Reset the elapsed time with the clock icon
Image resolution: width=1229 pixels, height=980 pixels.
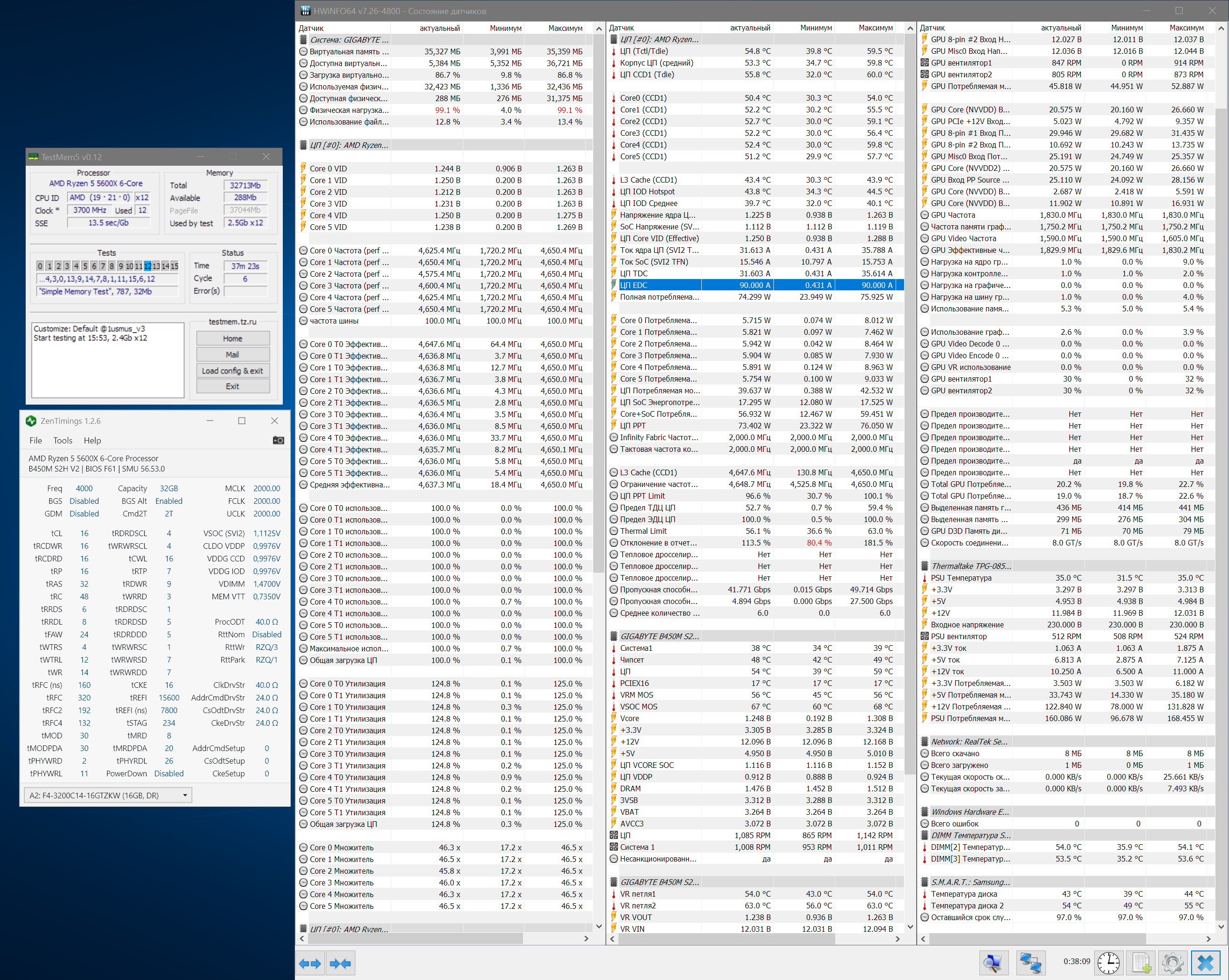(1108, 963)
